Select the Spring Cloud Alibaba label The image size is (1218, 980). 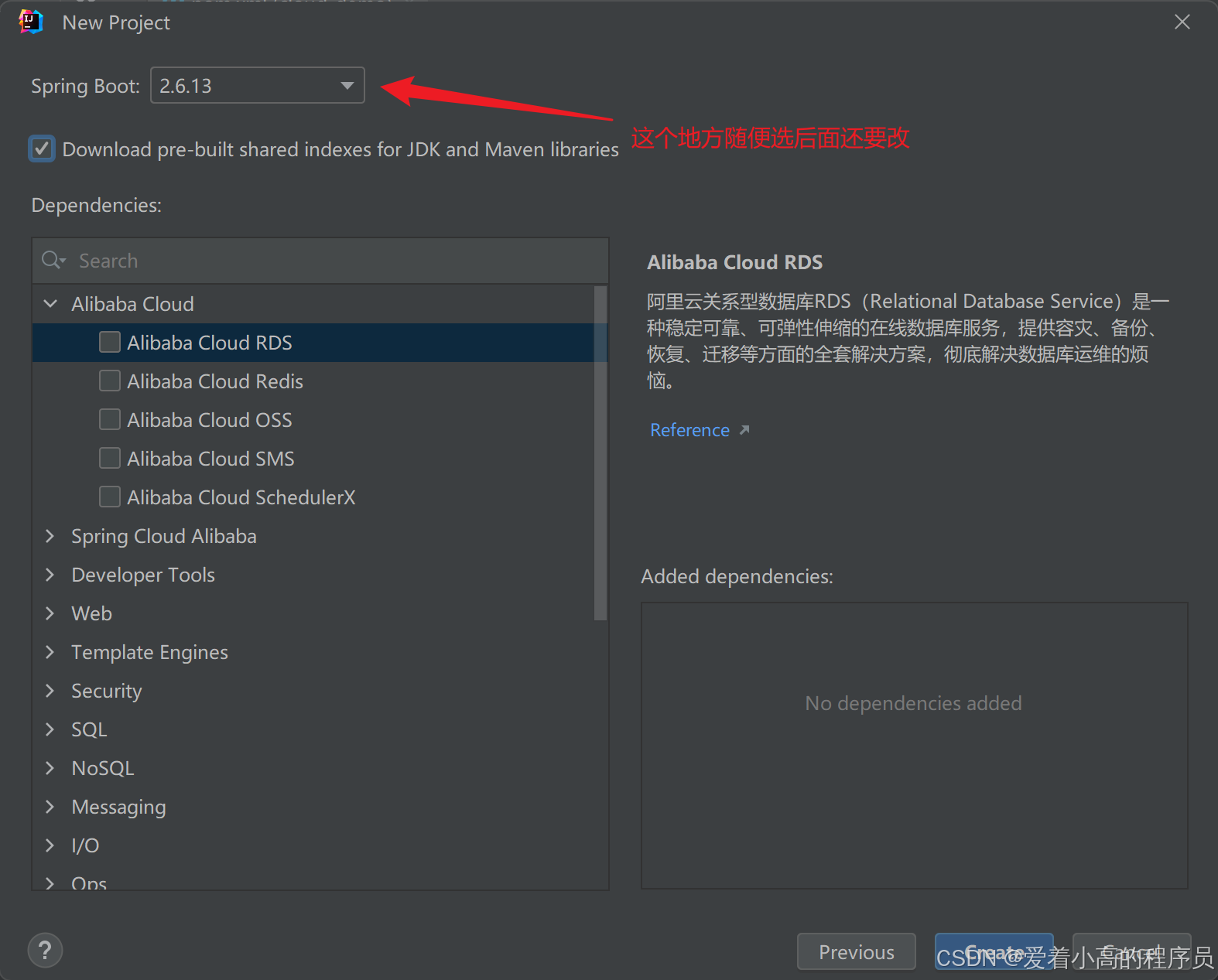[164, 537]
